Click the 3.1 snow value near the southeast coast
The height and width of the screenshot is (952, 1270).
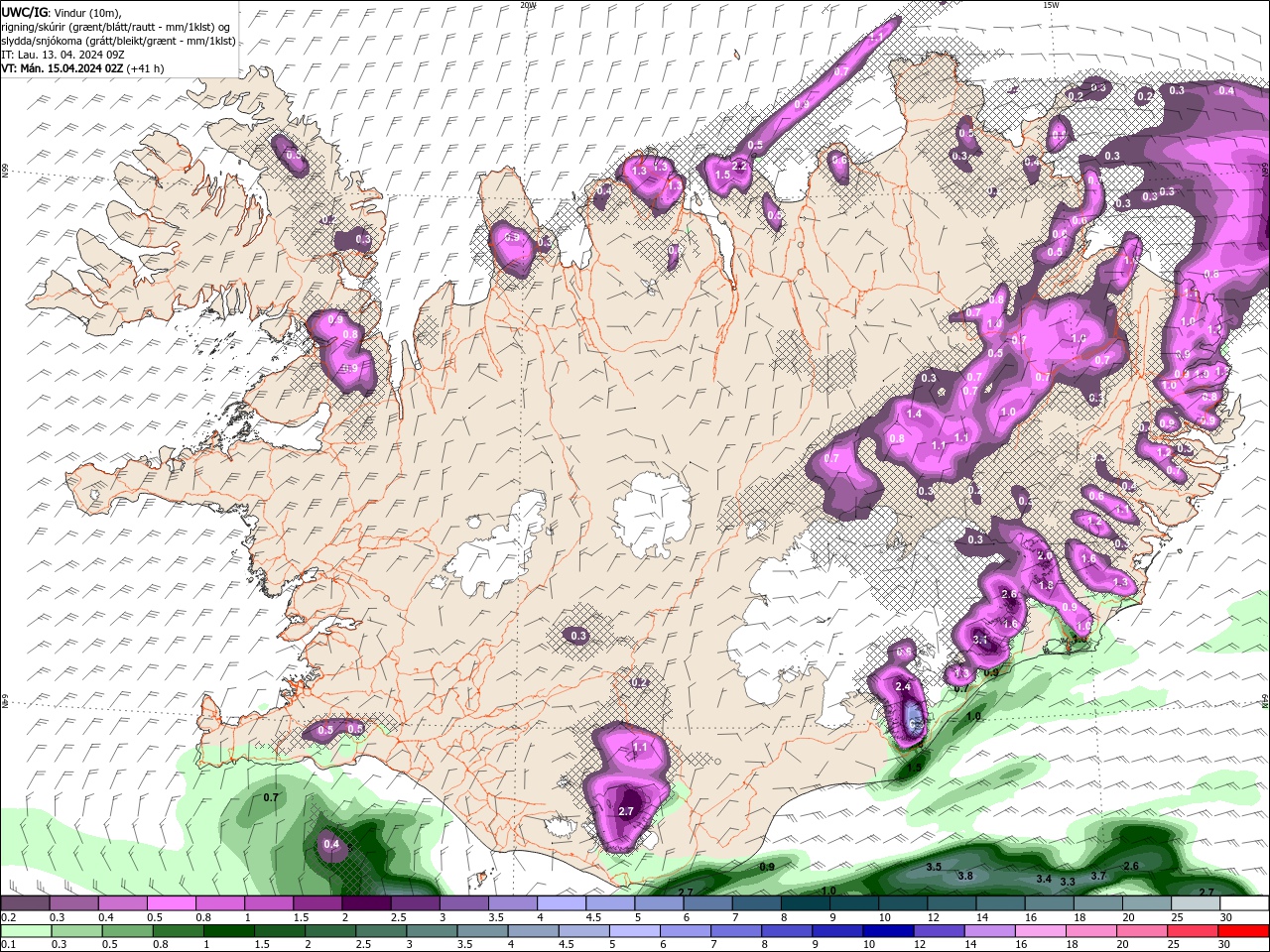[980, 640]
